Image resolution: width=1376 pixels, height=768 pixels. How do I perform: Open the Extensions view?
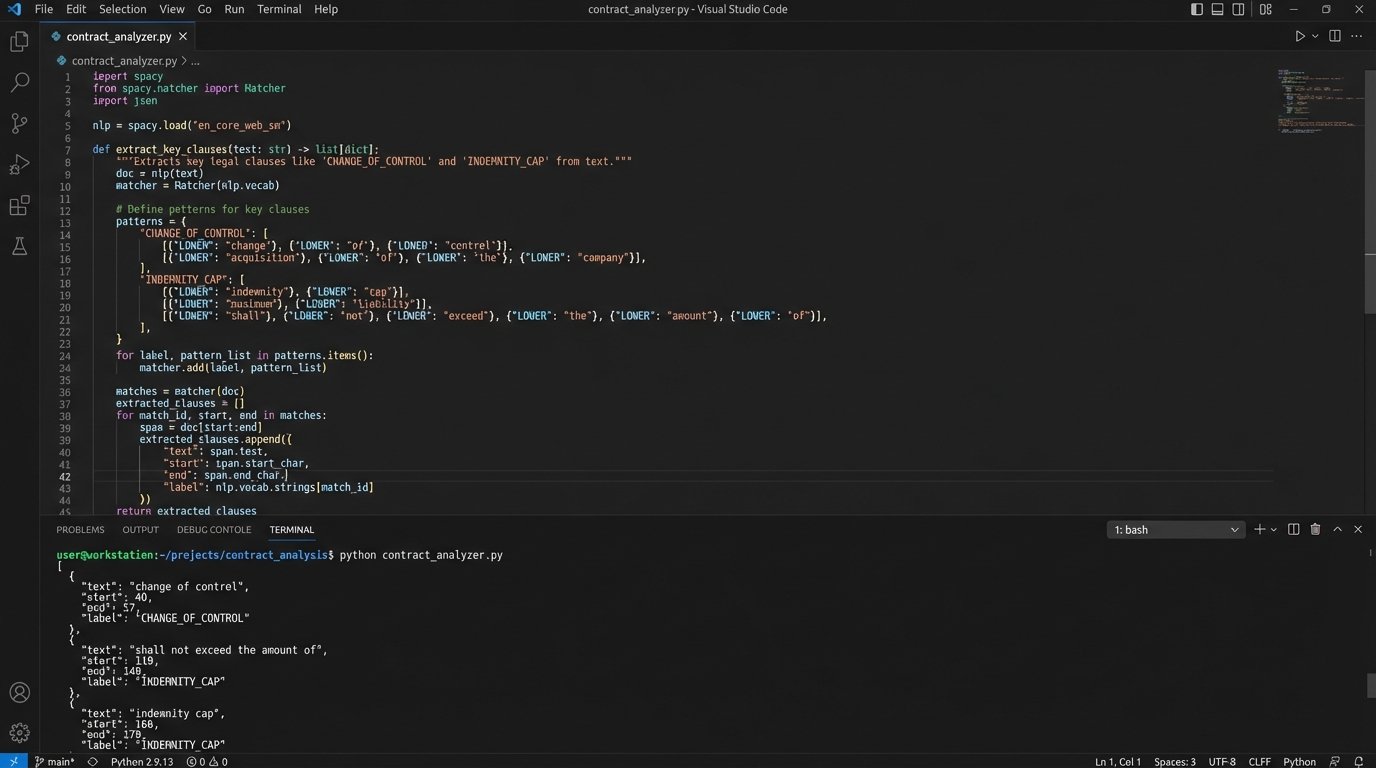click(x=19, y=206)
